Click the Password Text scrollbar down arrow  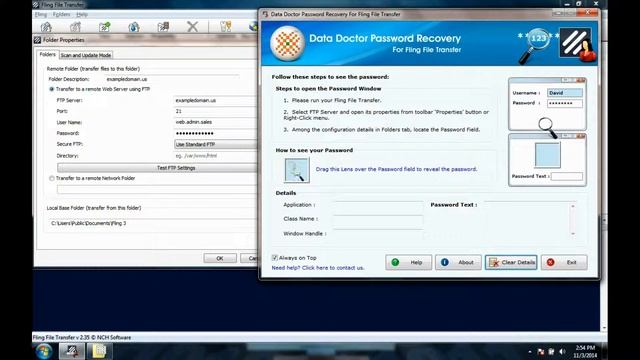(573, 233)
